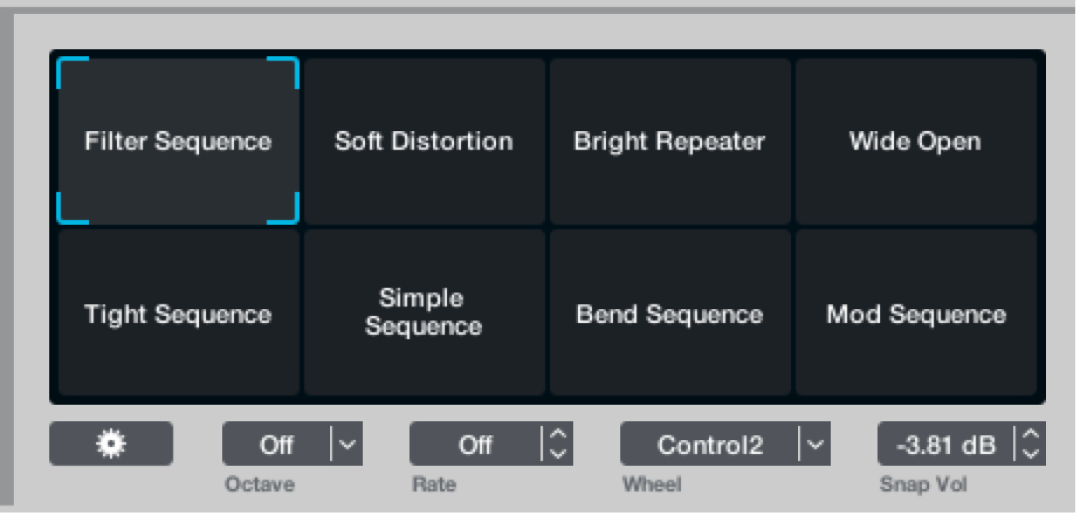
Task: Pick the Simple Sequence snapshot pad
Action: pos(424,313)
